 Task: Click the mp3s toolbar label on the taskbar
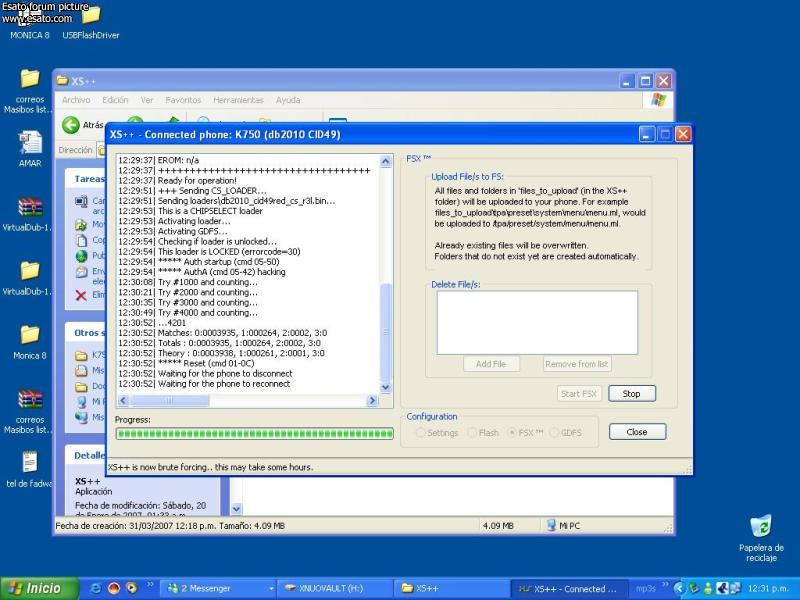pos(645,589)
